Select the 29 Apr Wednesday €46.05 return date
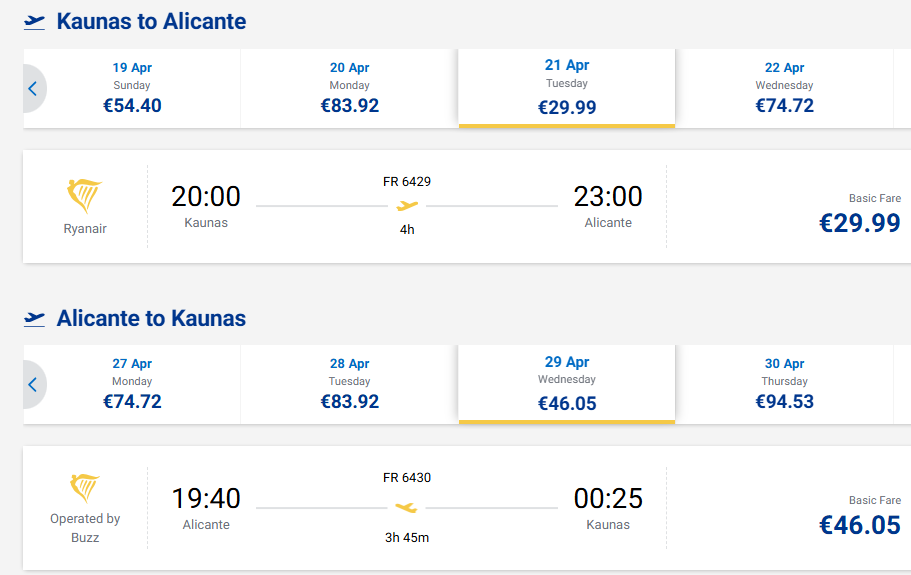 click(567, 384)
